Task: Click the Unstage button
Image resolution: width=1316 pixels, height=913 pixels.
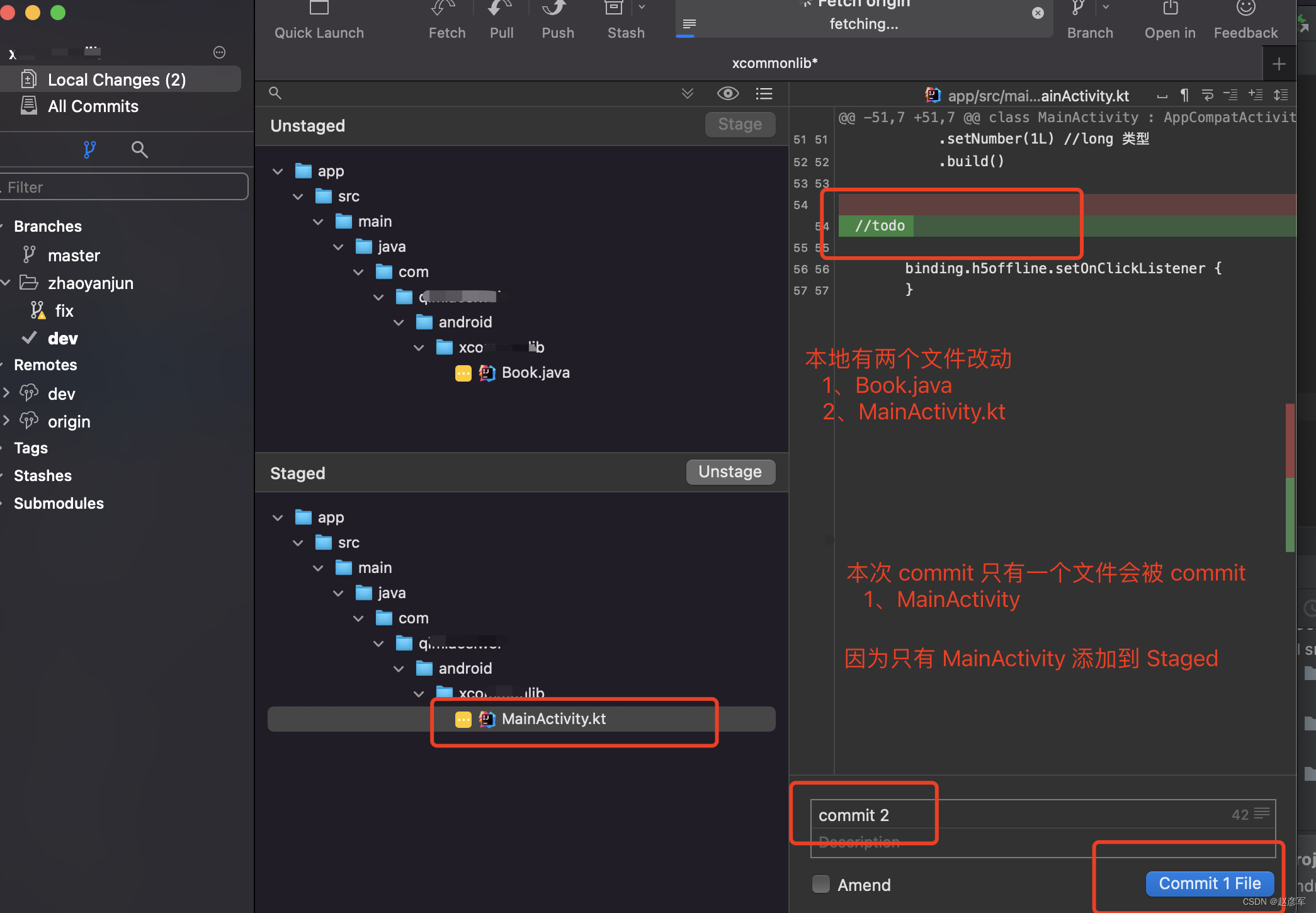Action: pos(730,472)
